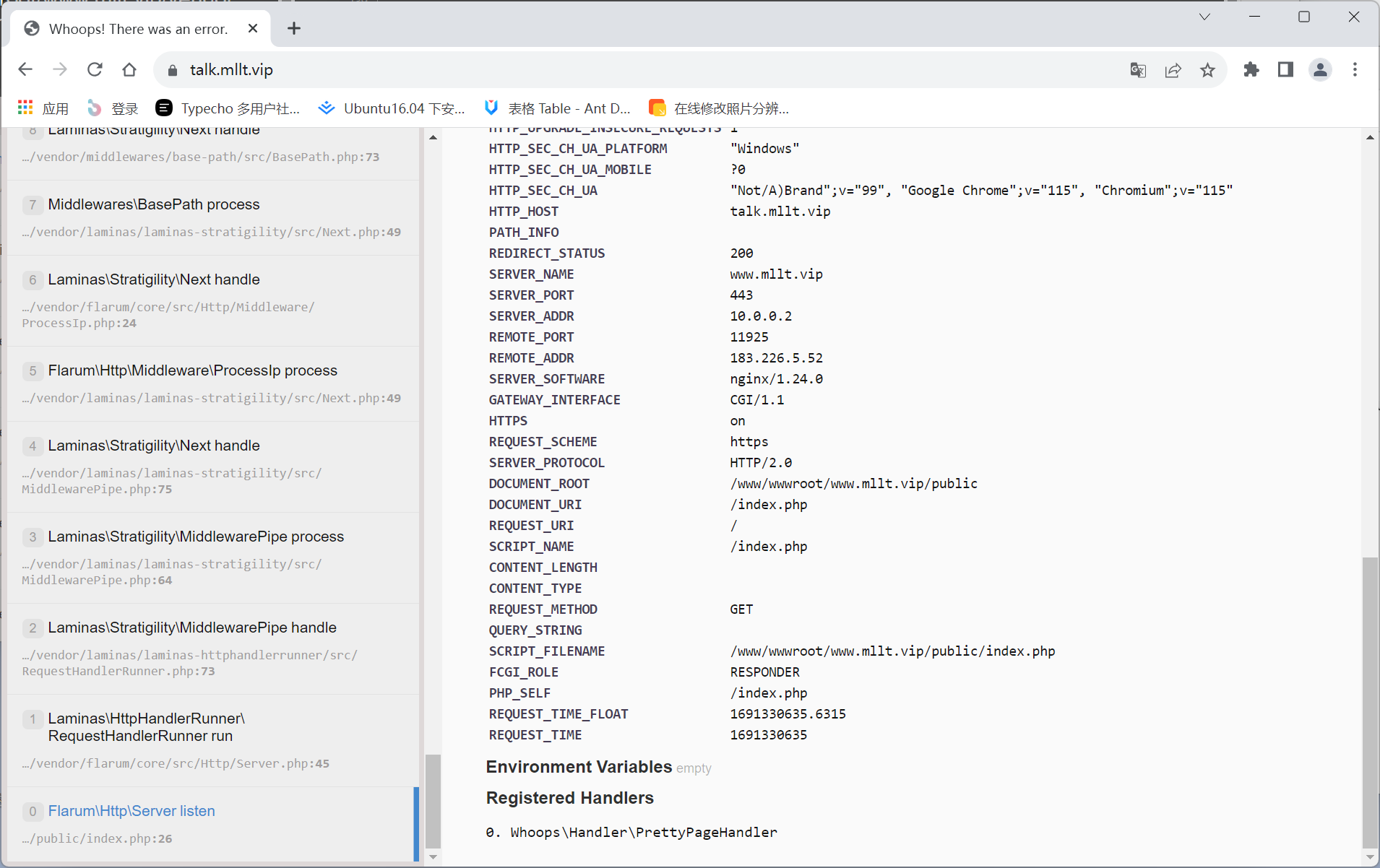View site security lock information
This screenshot has width=1380, height=868.
[172, 70]
